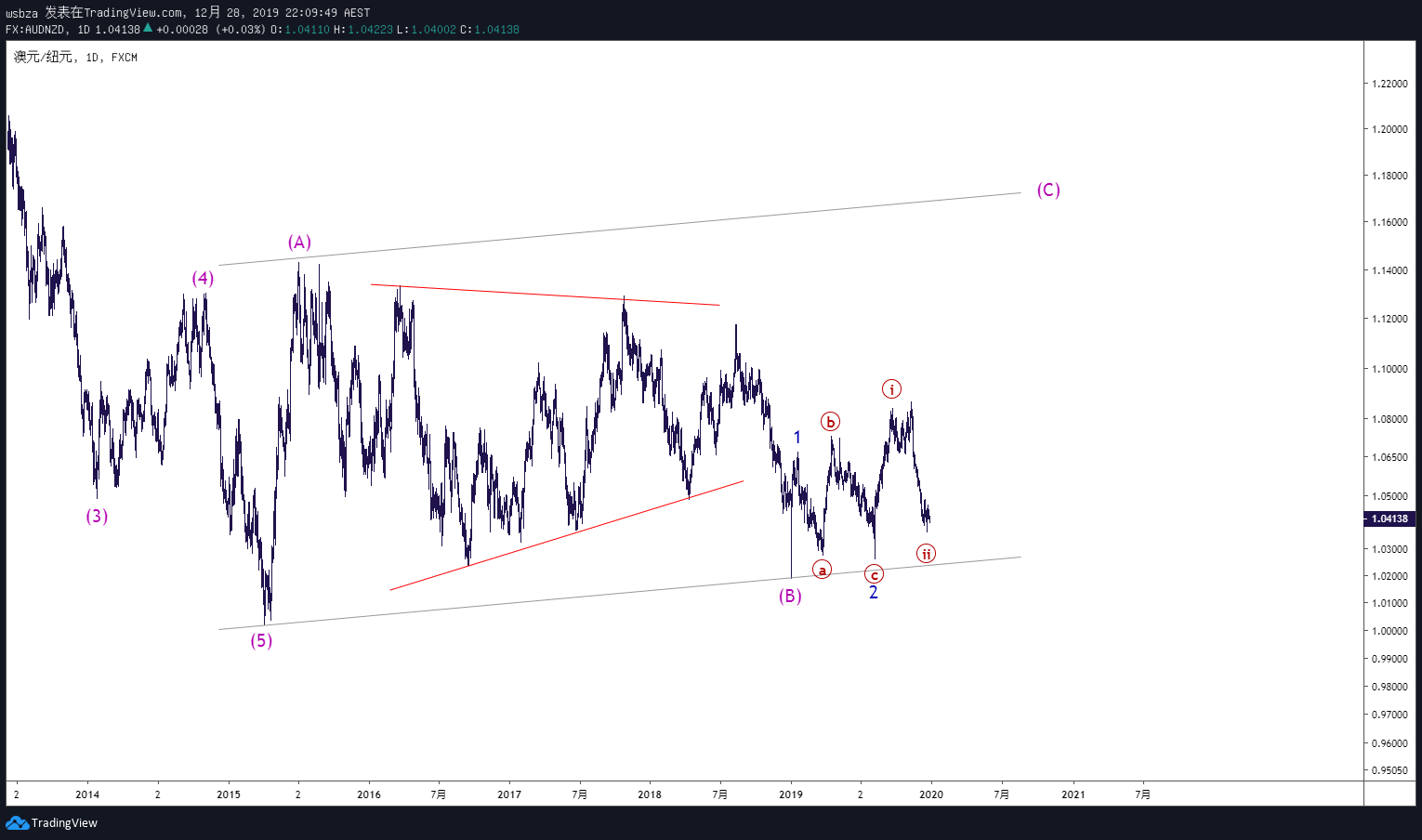Click the 1.22000 price axis label

(x=1389, y=84)
